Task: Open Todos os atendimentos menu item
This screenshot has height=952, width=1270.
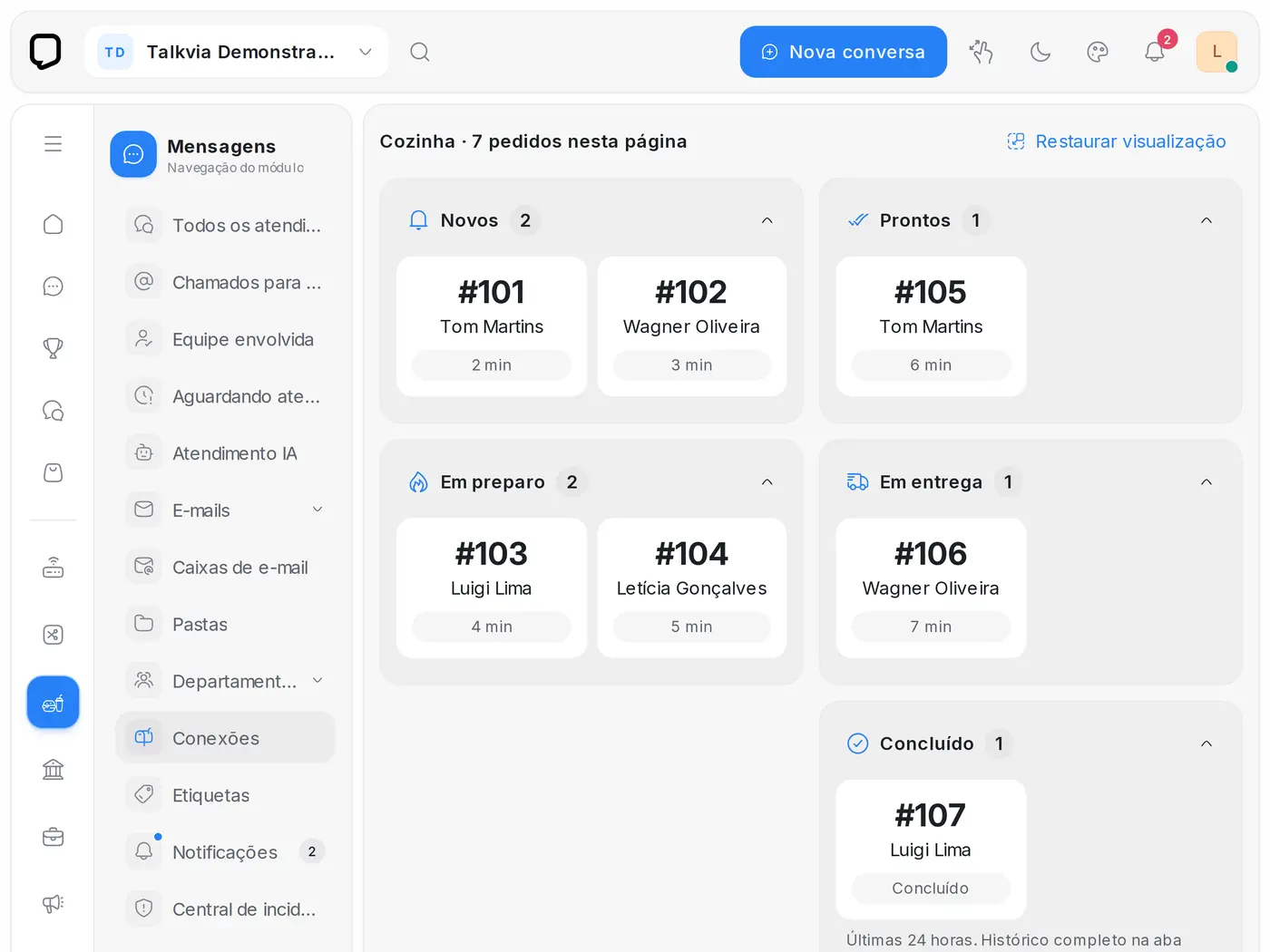Action: (x=225, y=225)
